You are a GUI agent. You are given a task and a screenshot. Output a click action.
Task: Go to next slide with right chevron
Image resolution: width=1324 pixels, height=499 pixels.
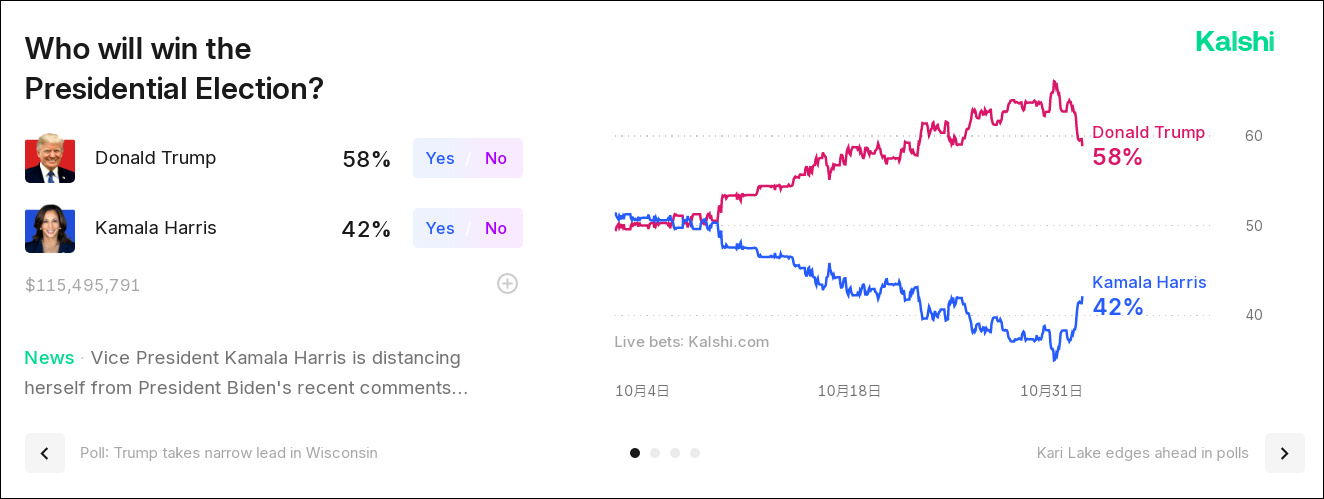tap(1284, 453)
